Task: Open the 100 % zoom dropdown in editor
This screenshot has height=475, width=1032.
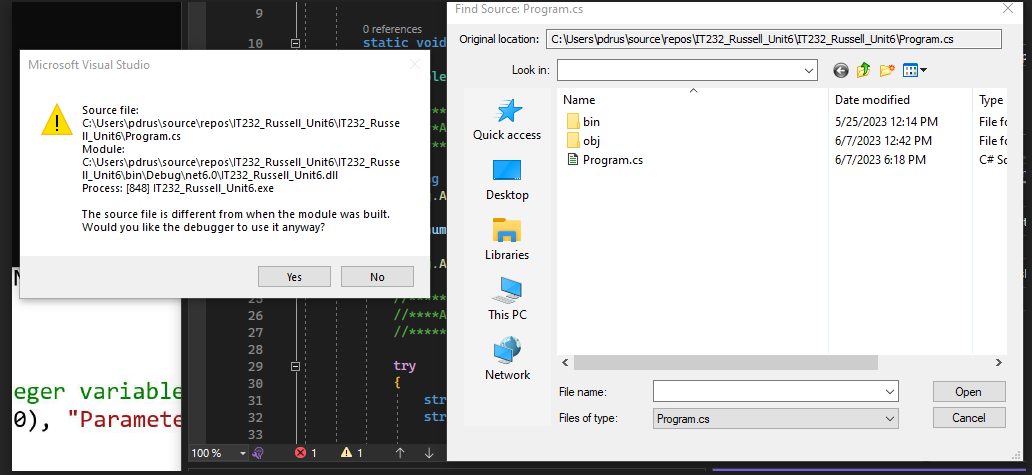Action: pyautogui.click(x=243, y=453)
